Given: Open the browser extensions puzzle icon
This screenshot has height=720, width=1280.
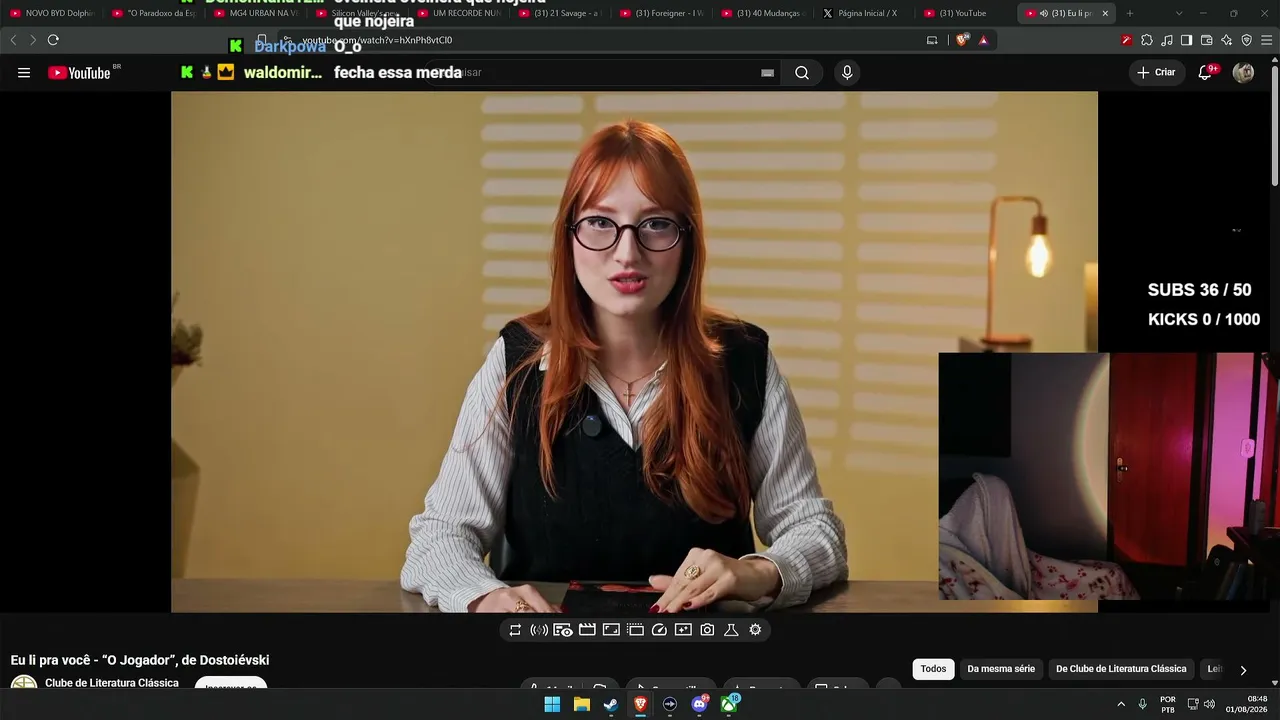Looking at the screenshot, I should [x=1147, y=40].
